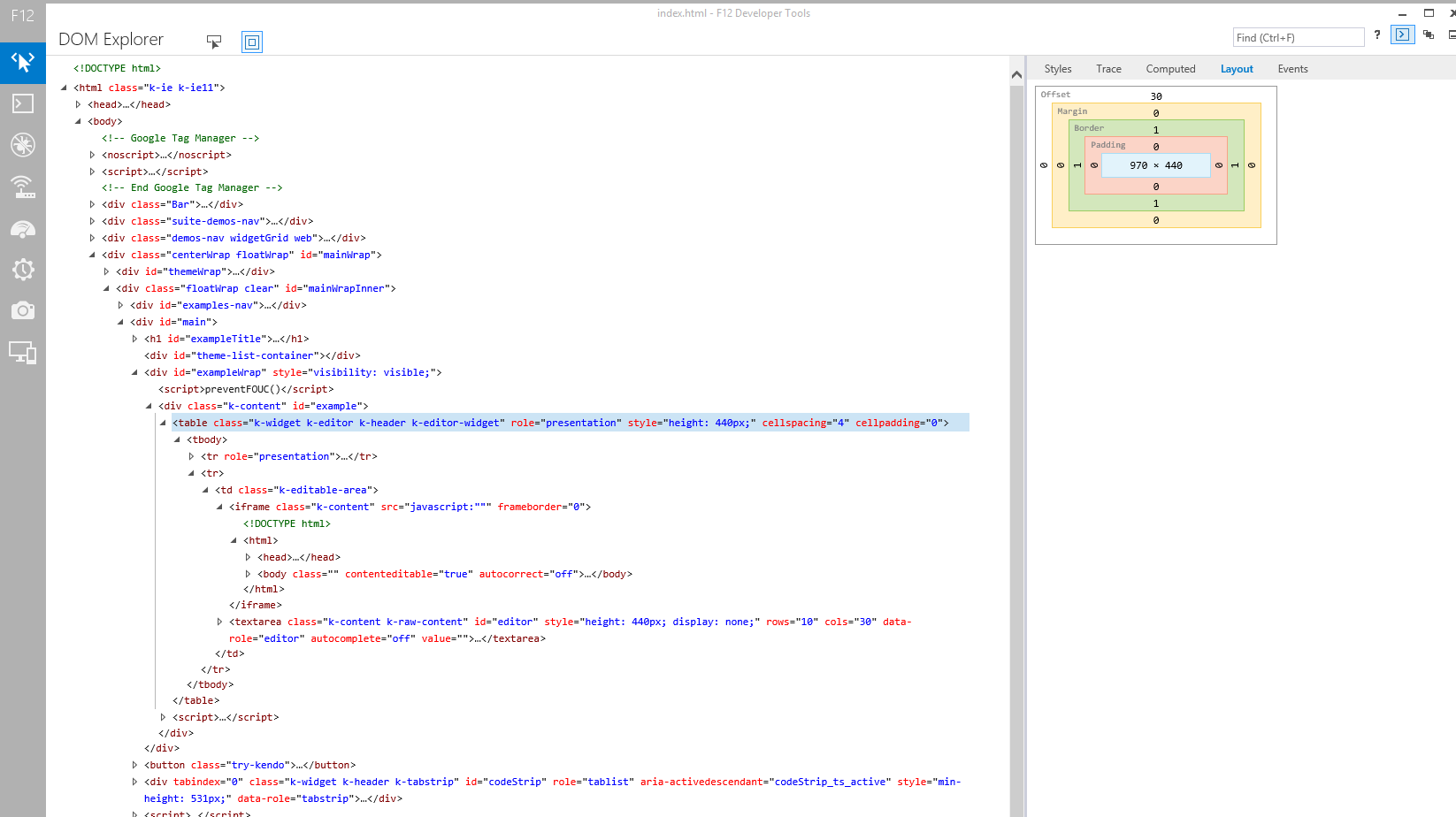
Task: Activate the Select element picker icon
Action: 214,42
